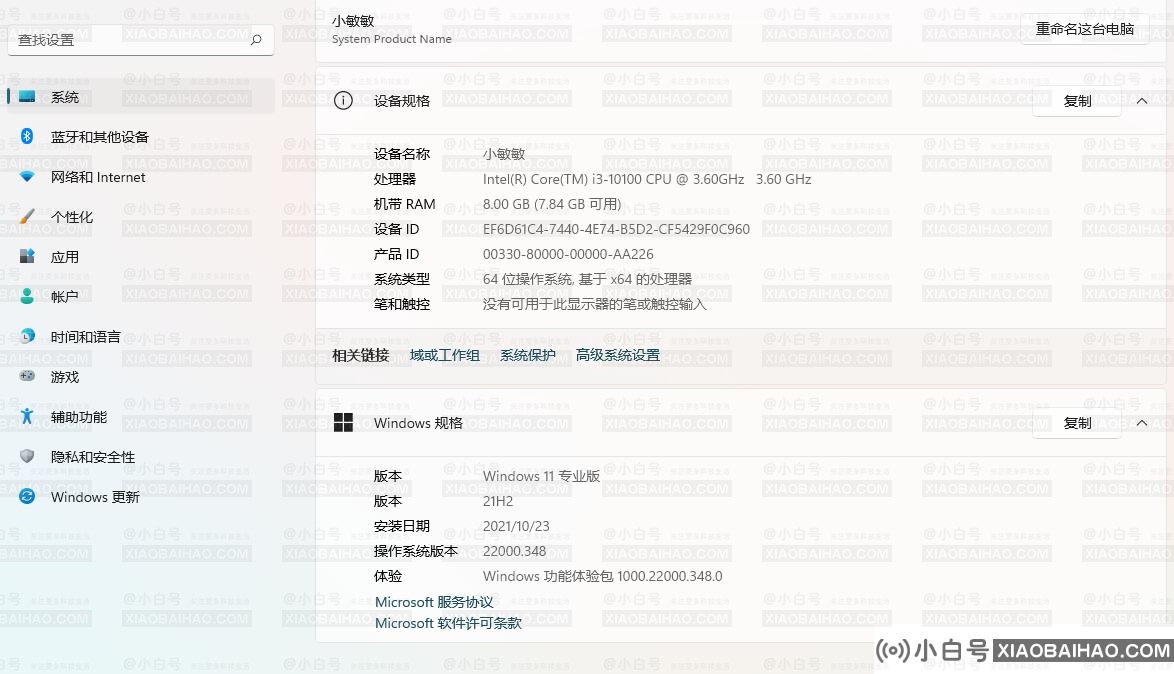1174x674 pixels.
Task: Go to 网络和 Internet settings
Action: pos(141,177)
